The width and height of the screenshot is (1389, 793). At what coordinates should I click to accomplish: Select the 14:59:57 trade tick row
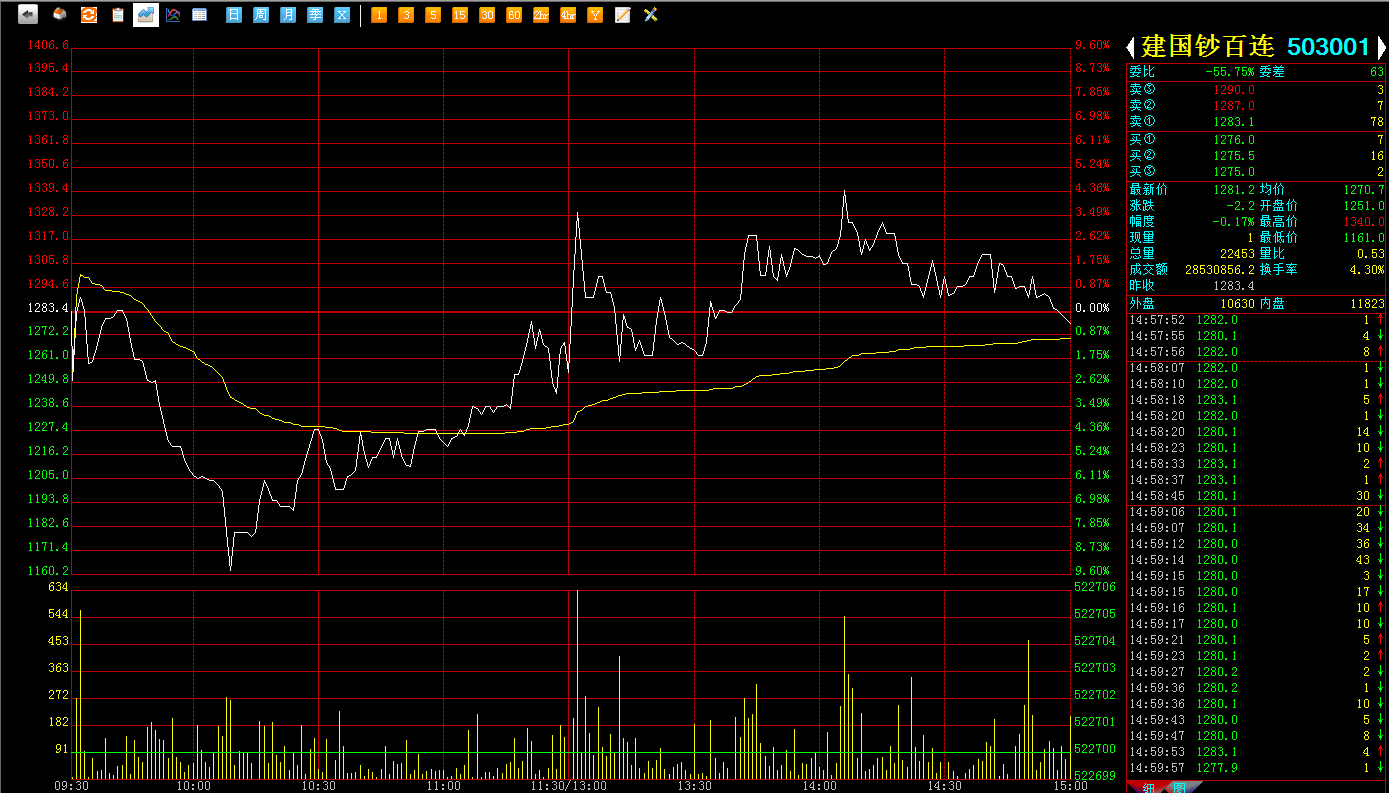click(1257, 768)
